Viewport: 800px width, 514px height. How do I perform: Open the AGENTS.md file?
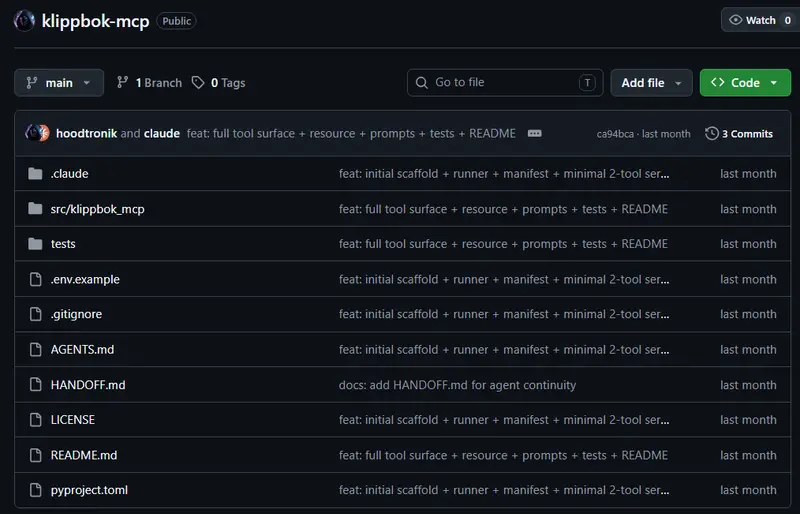coord(82,350)
